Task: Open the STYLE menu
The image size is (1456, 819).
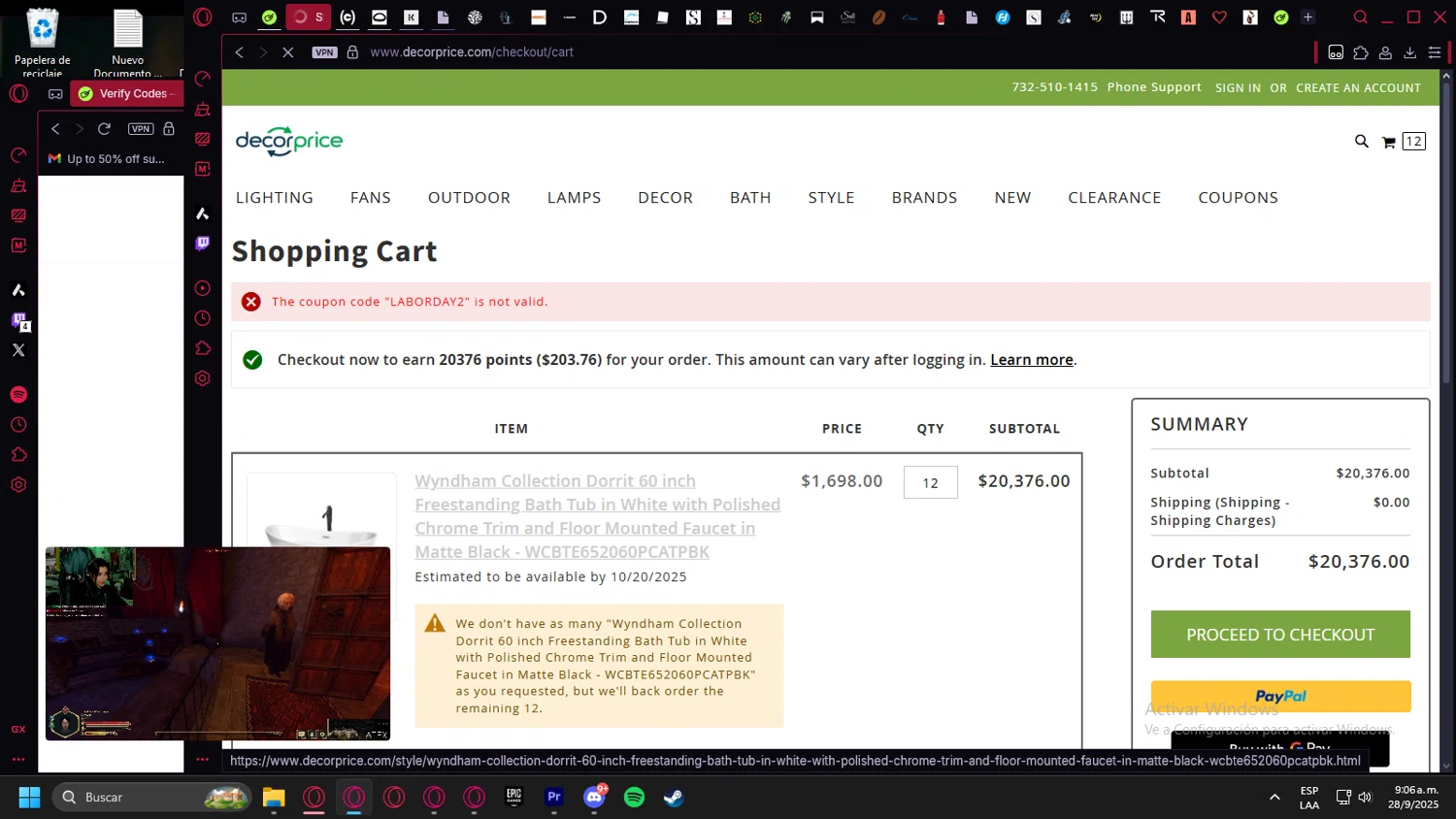Action: pyautogui.click(x=832, y=198)
